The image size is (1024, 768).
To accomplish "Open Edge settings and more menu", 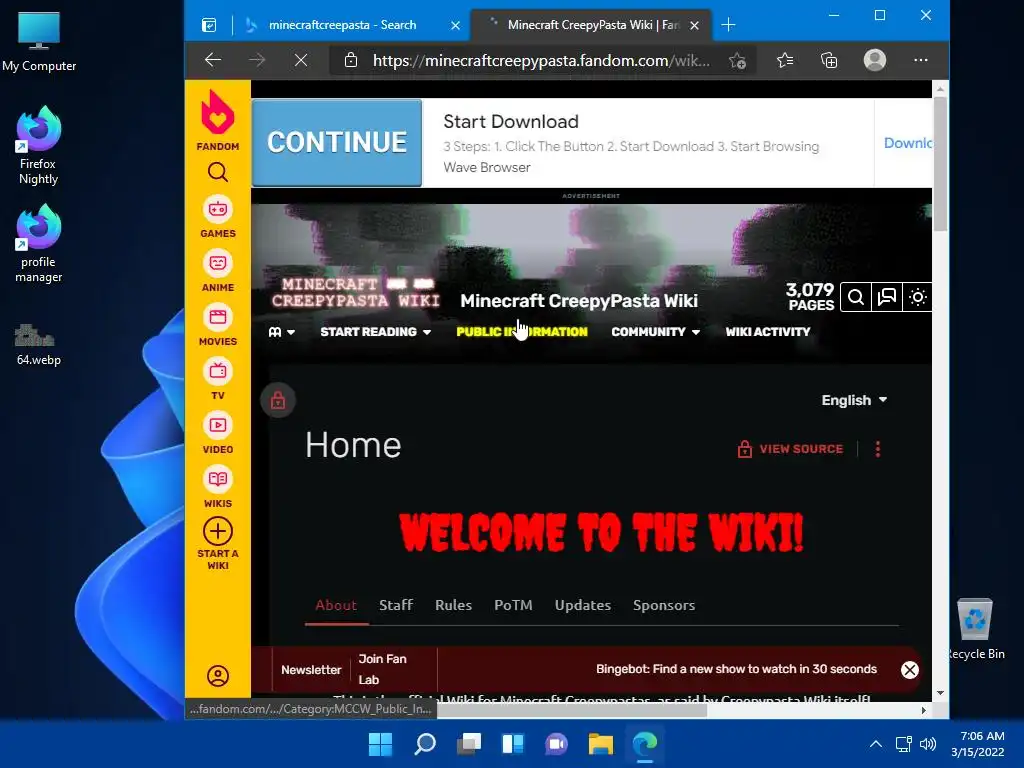I will (921, 60).
